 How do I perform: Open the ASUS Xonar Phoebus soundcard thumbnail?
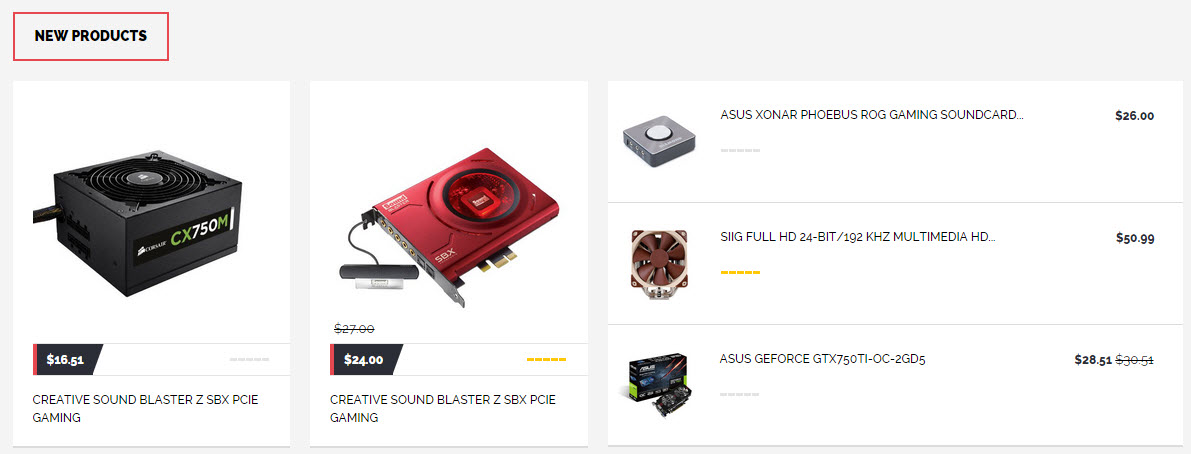point(659,142)
